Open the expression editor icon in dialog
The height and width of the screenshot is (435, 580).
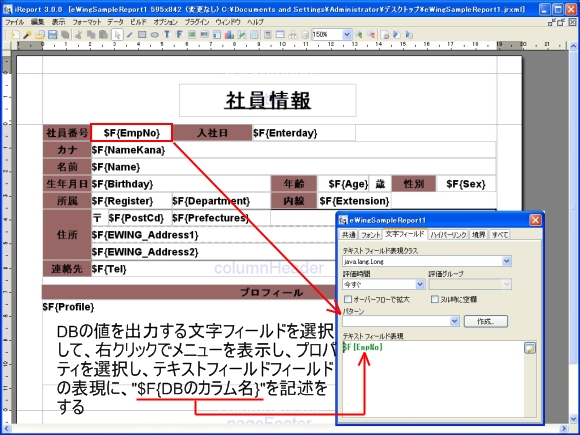pyautogui.click(x=530, y=348)
